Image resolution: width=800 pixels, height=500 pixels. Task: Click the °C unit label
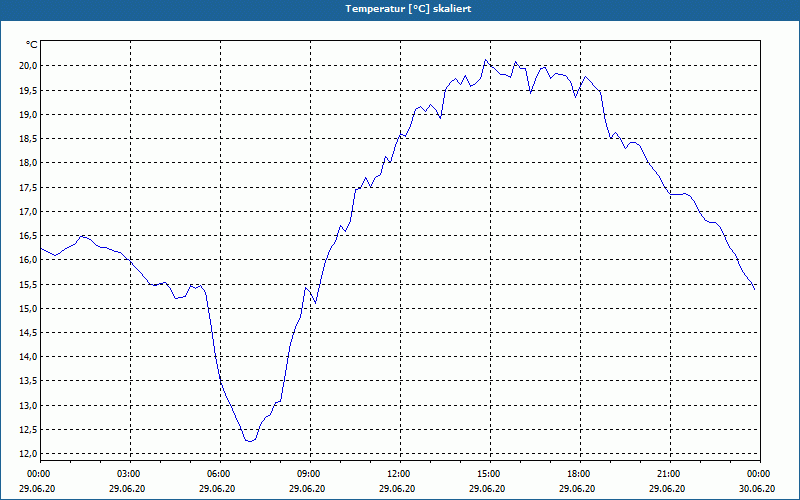coord(32,45)
